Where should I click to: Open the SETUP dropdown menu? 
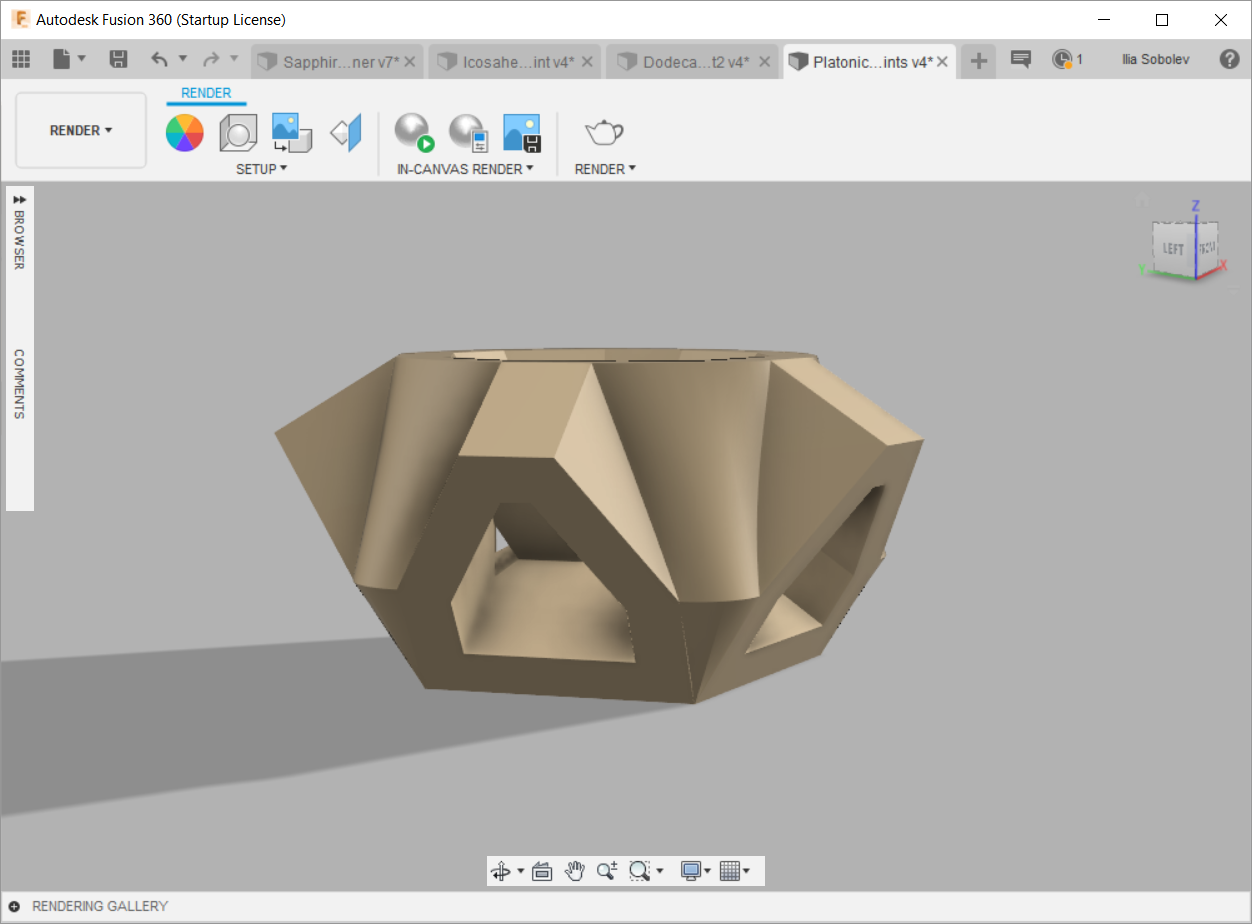[261, 169]
